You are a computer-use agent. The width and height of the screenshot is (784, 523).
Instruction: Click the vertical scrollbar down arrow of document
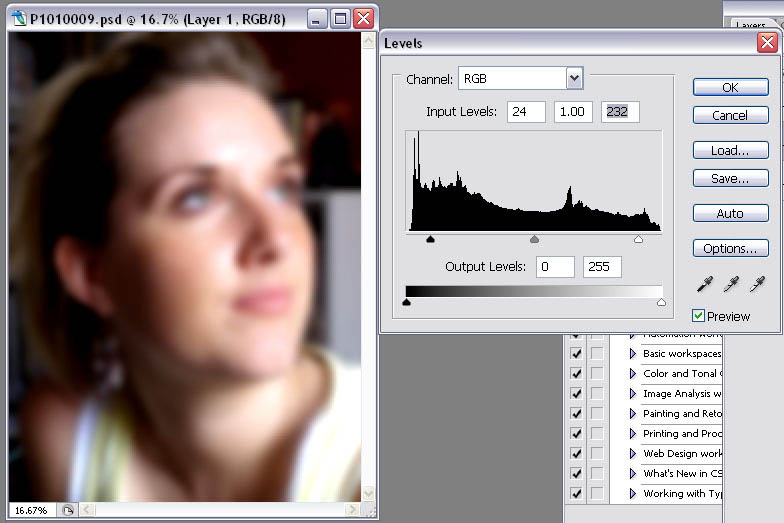(x=368, y=494)
